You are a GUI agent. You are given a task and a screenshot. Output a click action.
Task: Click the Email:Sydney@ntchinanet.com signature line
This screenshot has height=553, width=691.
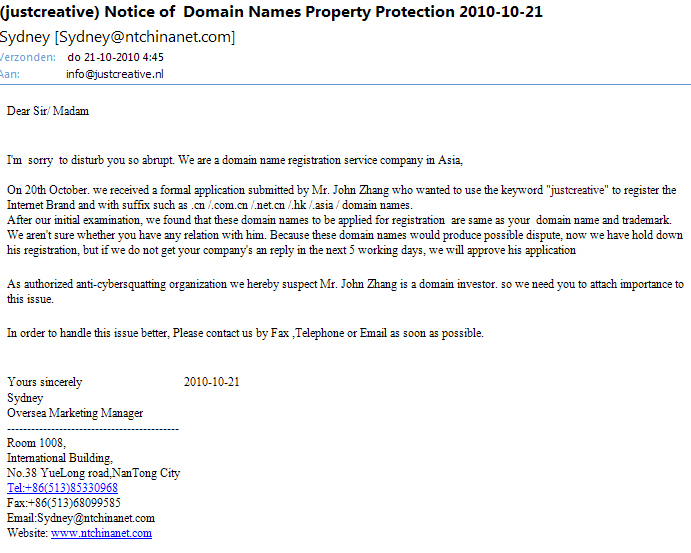[81, 518]
